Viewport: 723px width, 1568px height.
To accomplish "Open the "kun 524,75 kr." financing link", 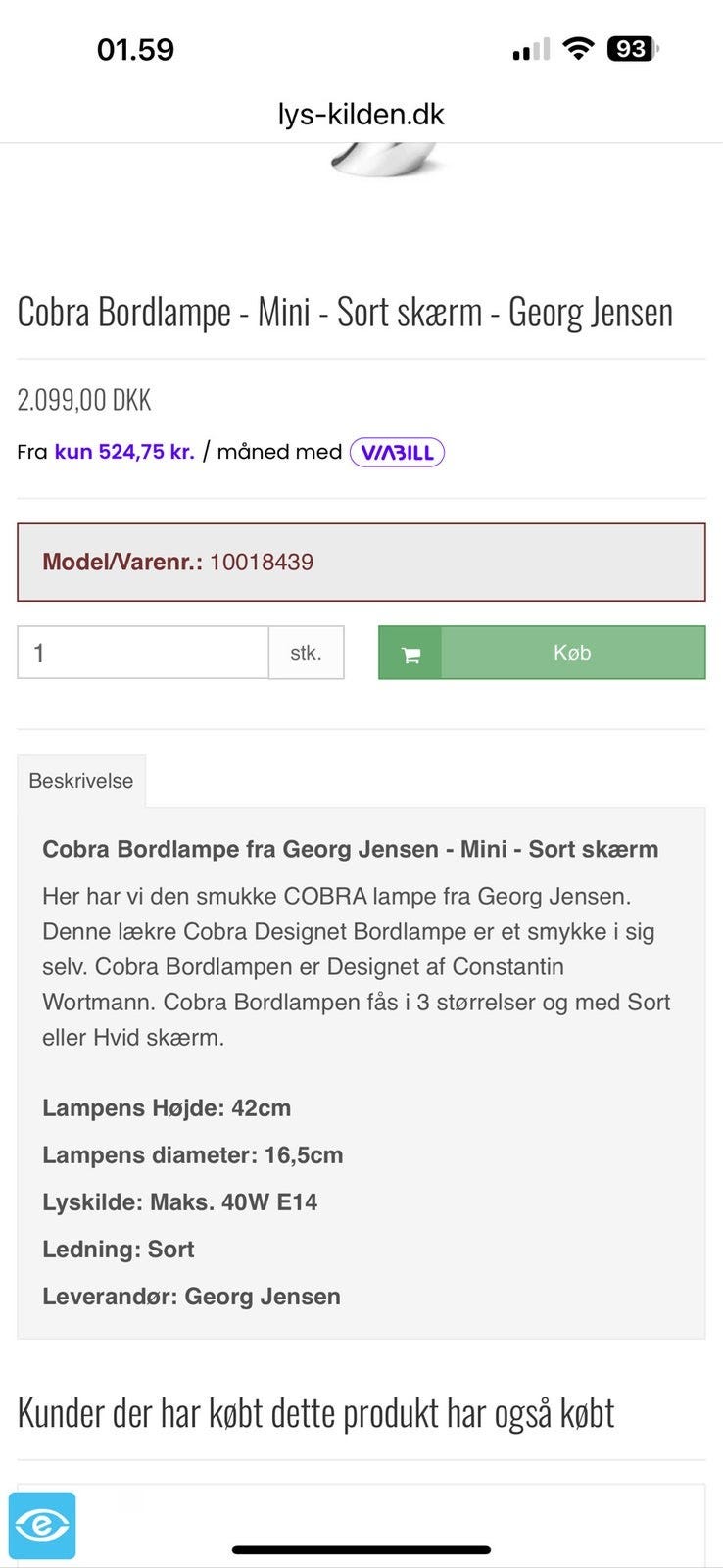I will click(125, 452).
